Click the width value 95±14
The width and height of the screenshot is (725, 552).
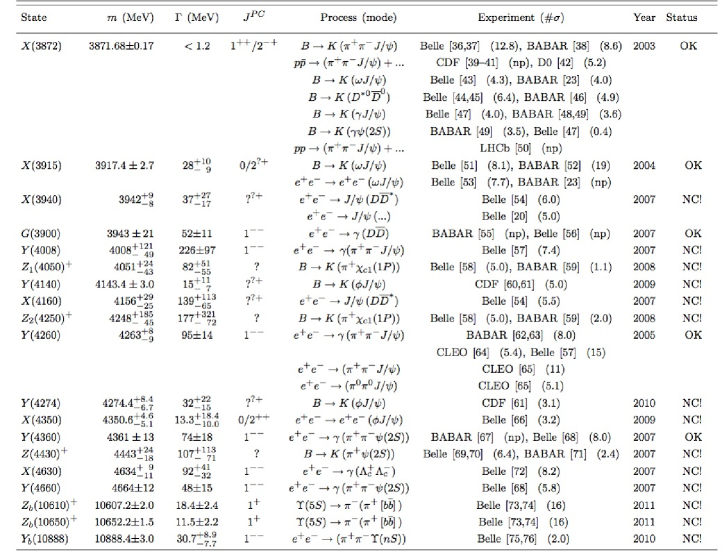[x=197, y=335]
